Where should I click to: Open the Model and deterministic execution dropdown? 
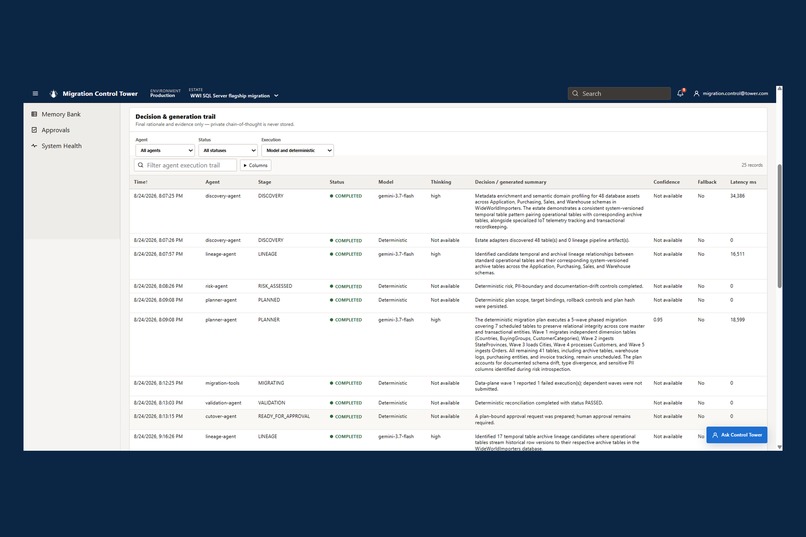297,150
